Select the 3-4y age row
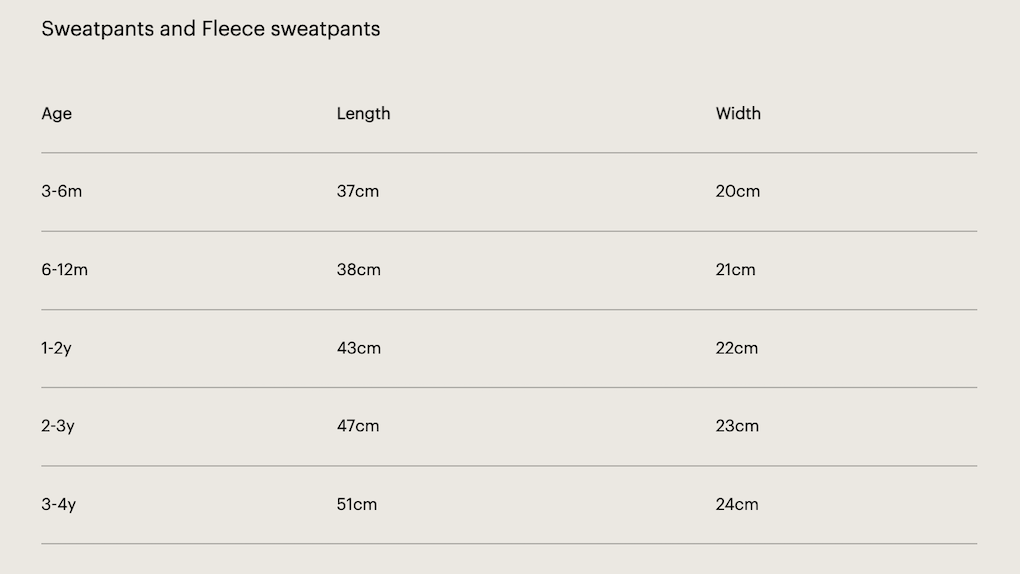The height and width of the screenshot is (574, 1020). coord(59,504)
